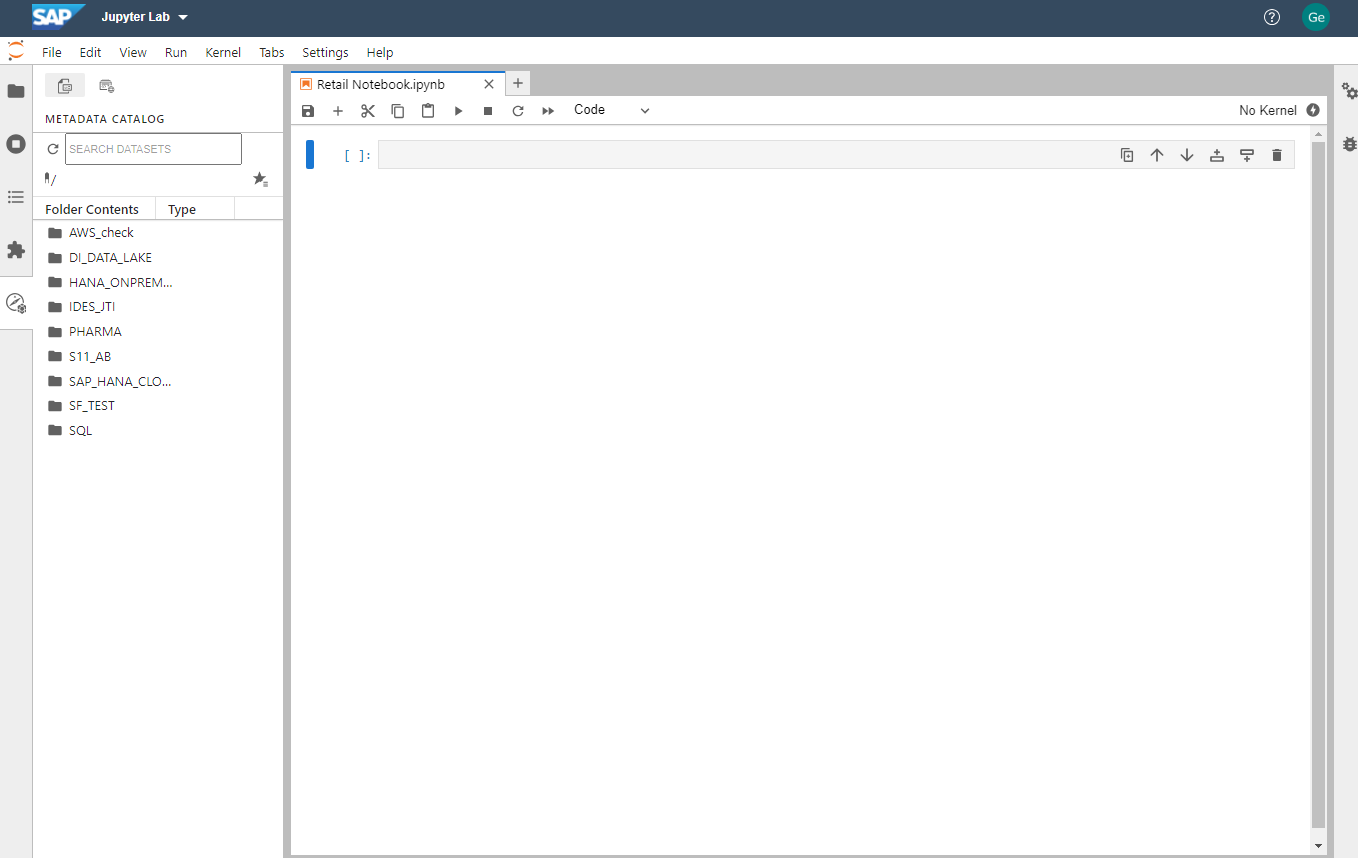This screenshot has width=1358, height=858.
Task: Insert a new cell with the plus icon
Action: click(x=338, y=111)
